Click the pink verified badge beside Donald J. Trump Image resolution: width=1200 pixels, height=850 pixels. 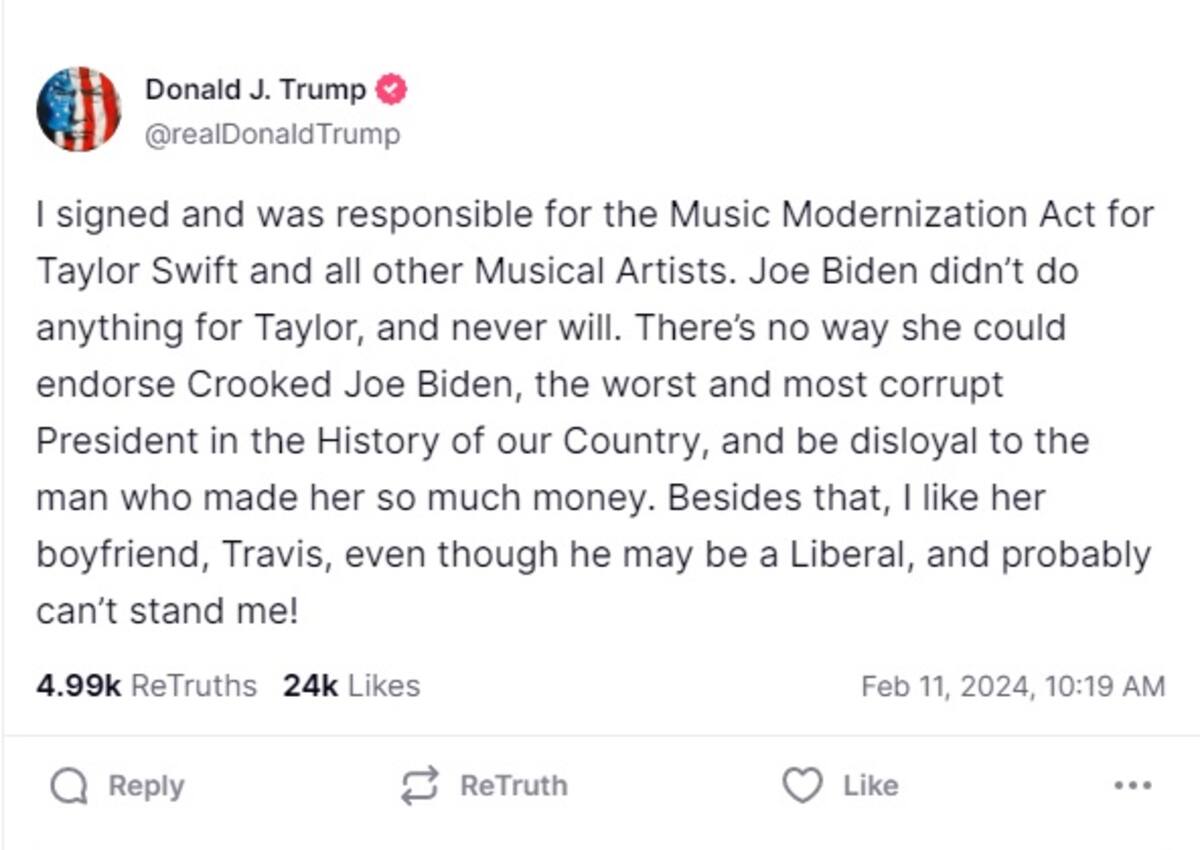[x=389, y=89]
